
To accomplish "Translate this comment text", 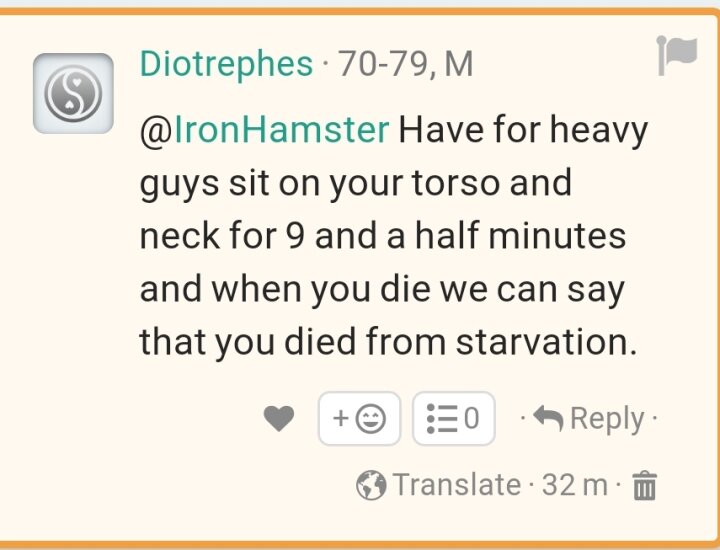I will tap(457, 485).
